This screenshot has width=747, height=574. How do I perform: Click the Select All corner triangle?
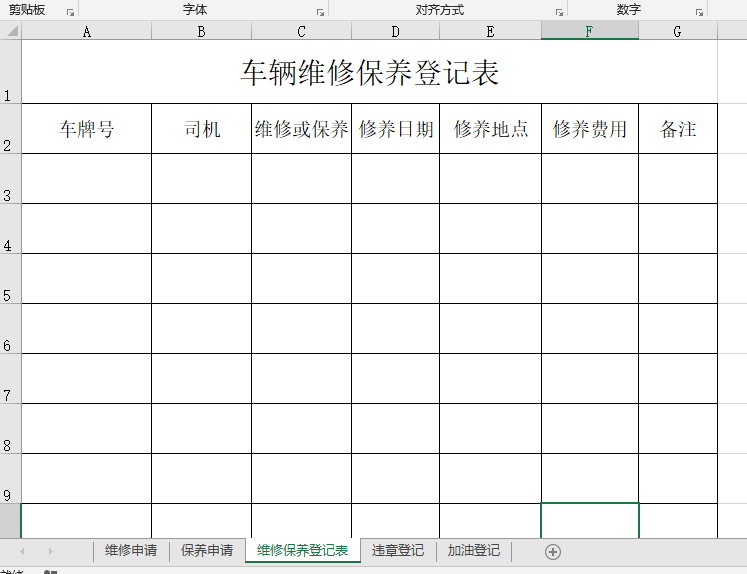11,31
